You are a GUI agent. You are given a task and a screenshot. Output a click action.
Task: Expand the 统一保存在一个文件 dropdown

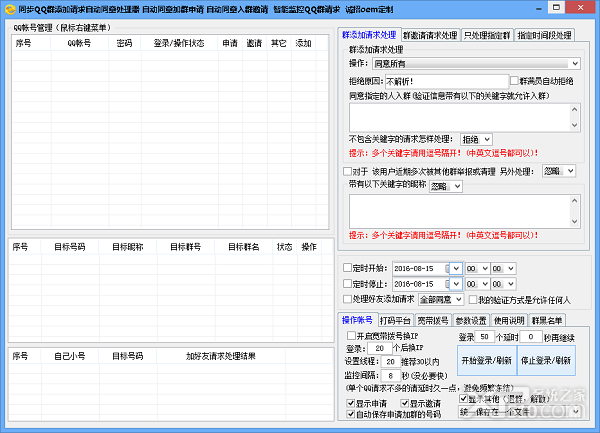(519, 412)
